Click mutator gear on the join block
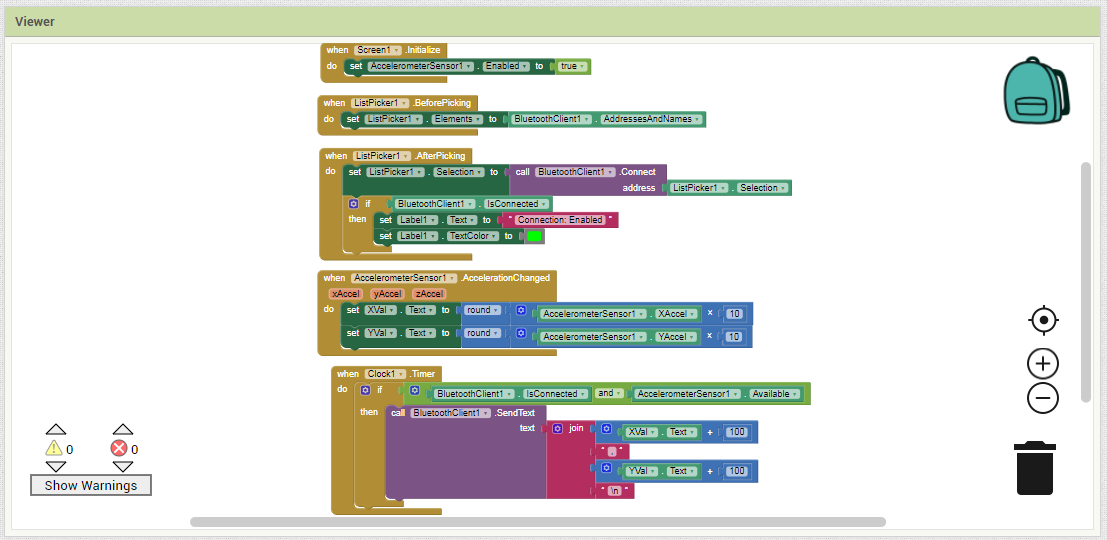 [558, 428]
